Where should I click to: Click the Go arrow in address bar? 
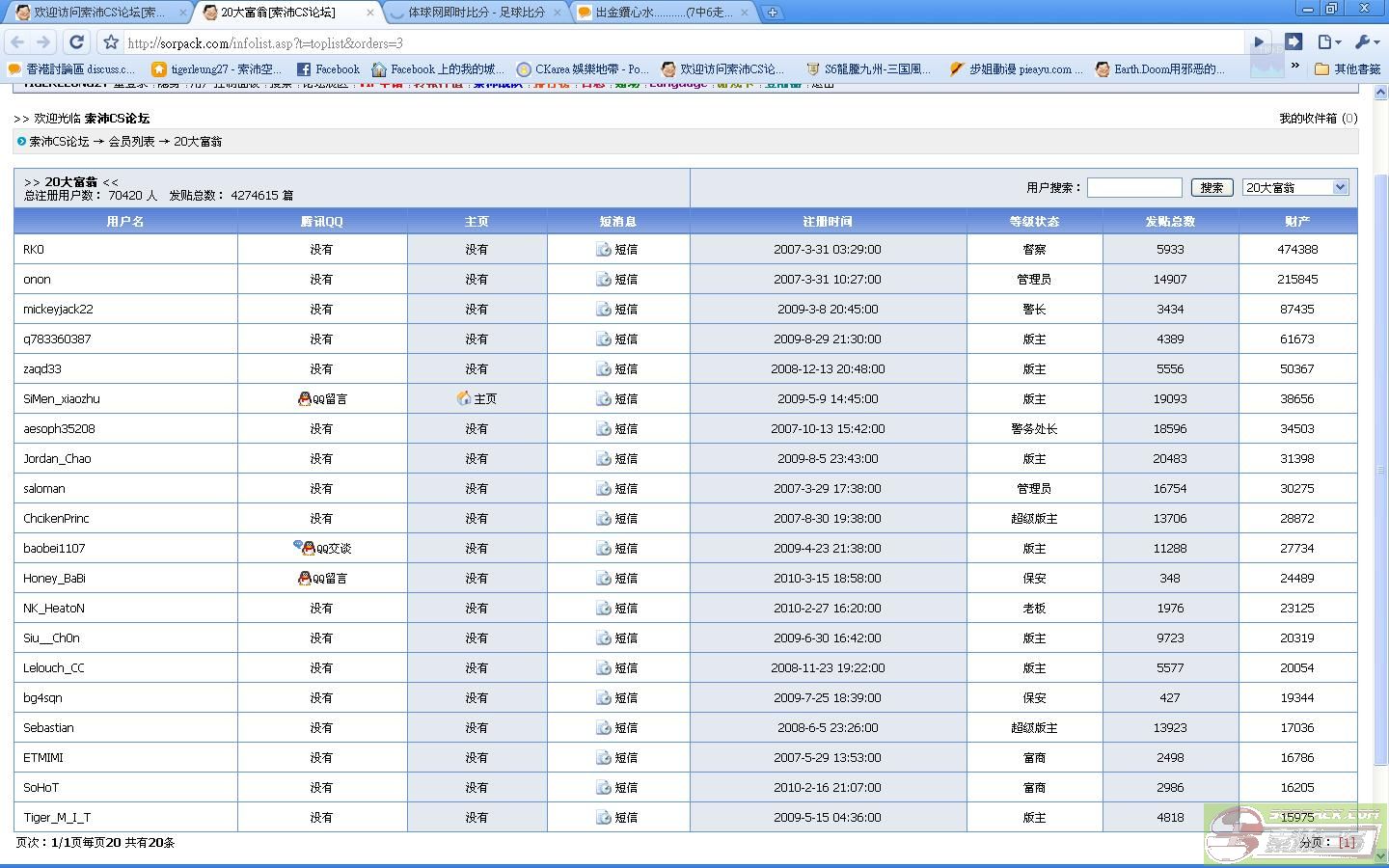(x=1258, y=42)
